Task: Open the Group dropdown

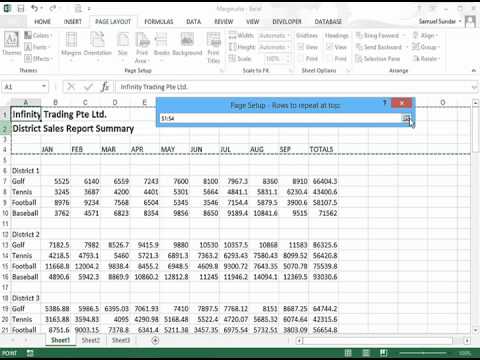Action: (426, 47)
